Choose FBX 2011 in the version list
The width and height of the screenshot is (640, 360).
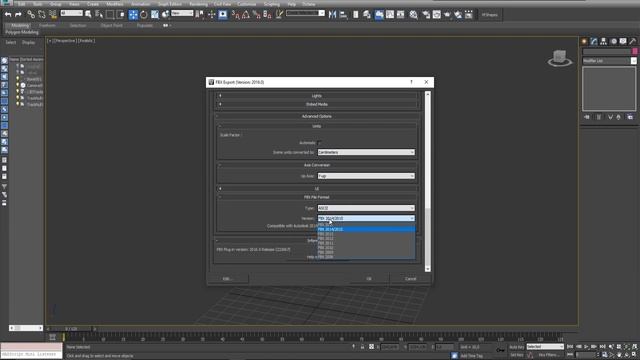366,243
